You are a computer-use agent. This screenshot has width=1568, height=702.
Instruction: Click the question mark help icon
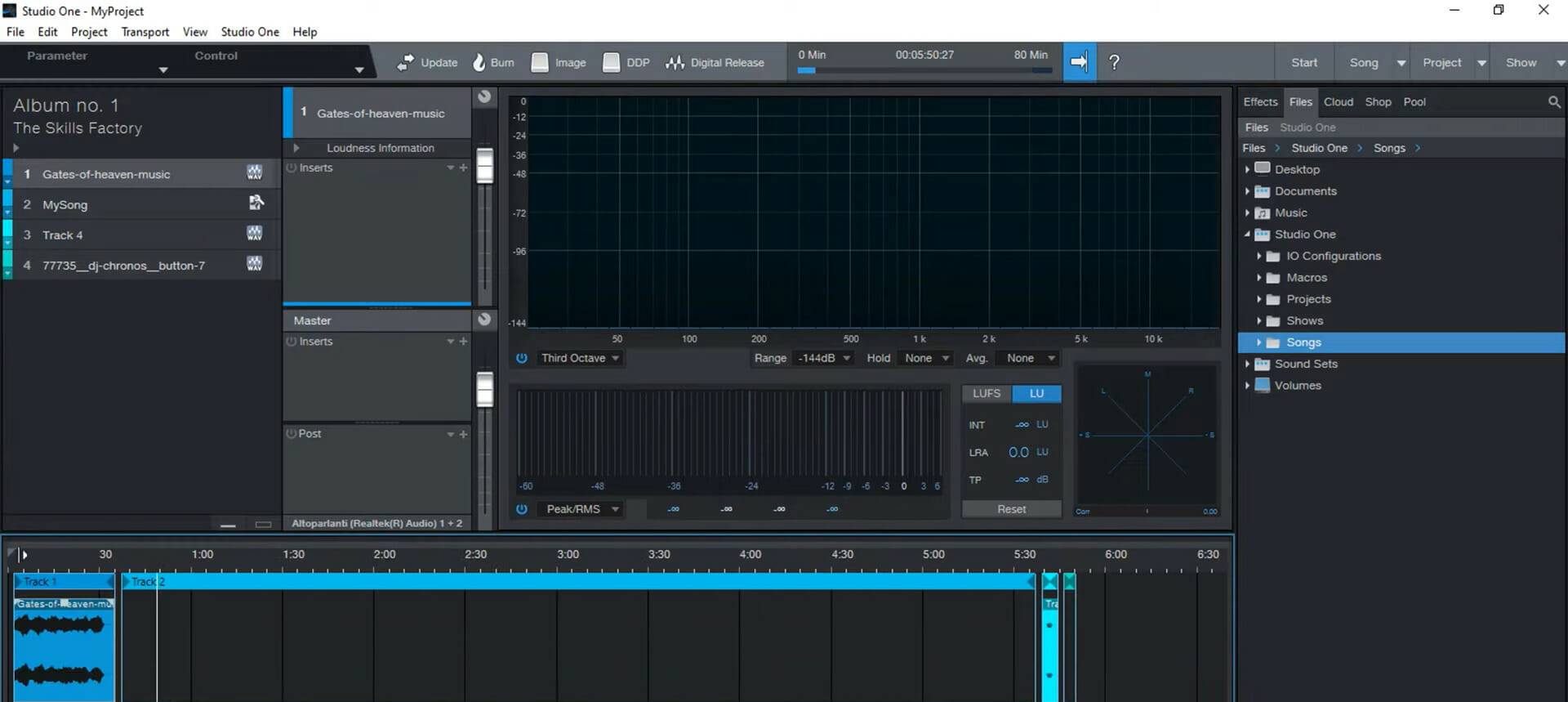[x=1114, y=63]
